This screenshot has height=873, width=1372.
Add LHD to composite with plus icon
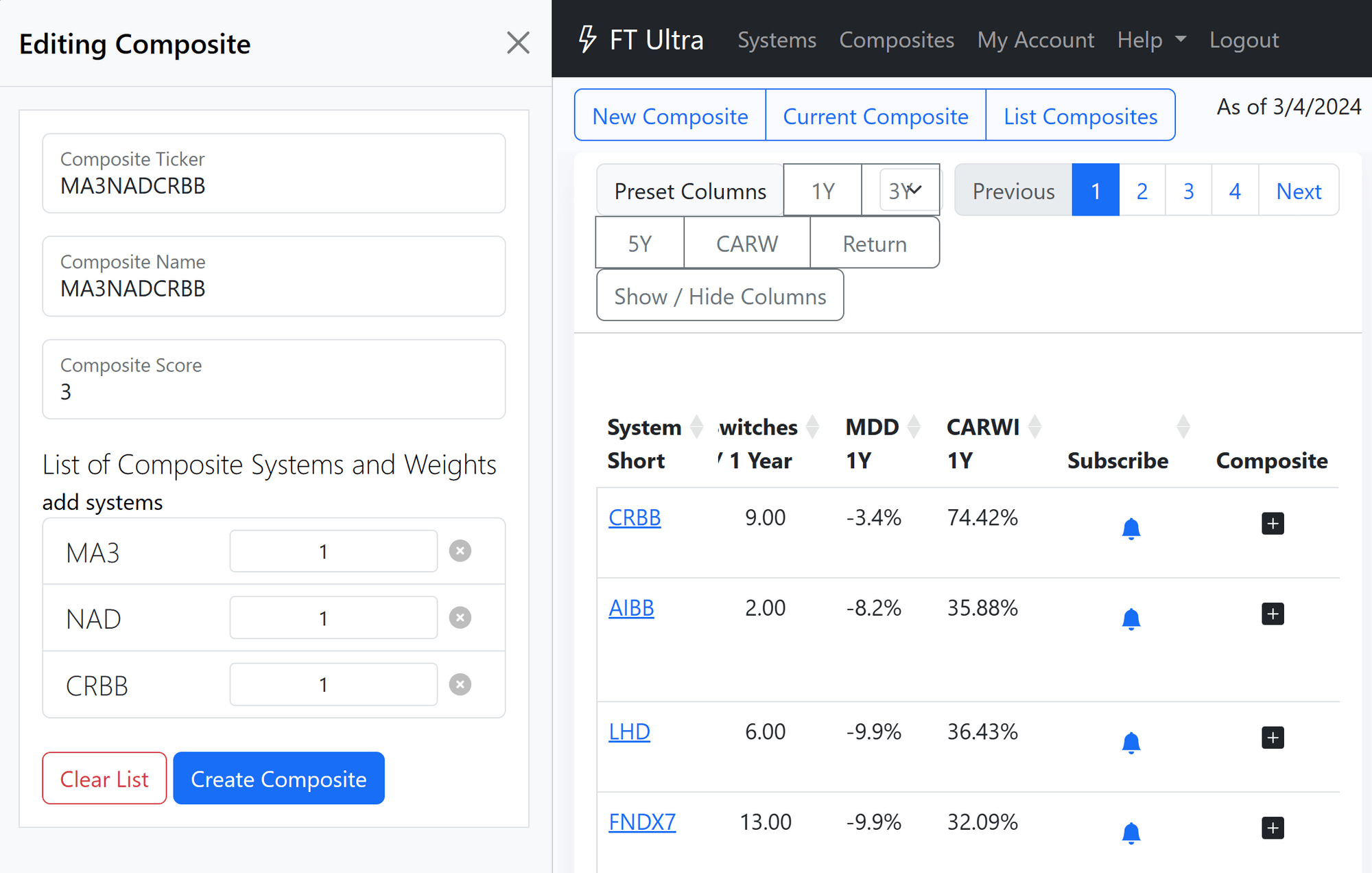[x=1273, y=737]
